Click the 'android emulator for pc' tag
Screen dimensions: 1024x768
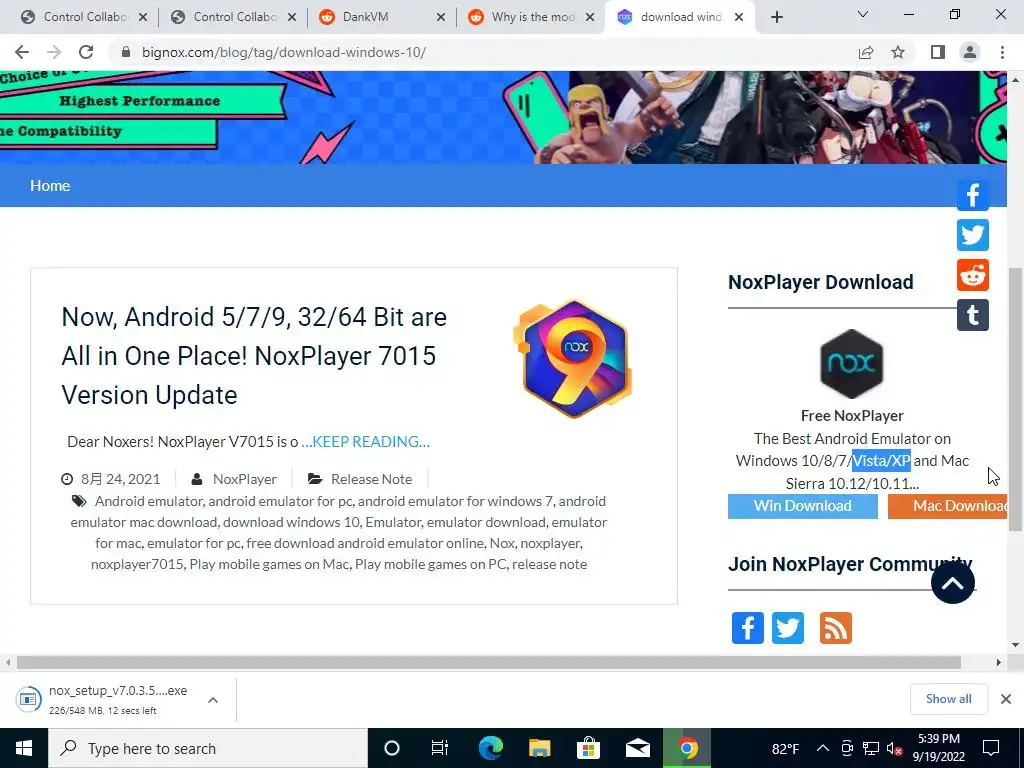pyautogui.click(x=281, y=501)
